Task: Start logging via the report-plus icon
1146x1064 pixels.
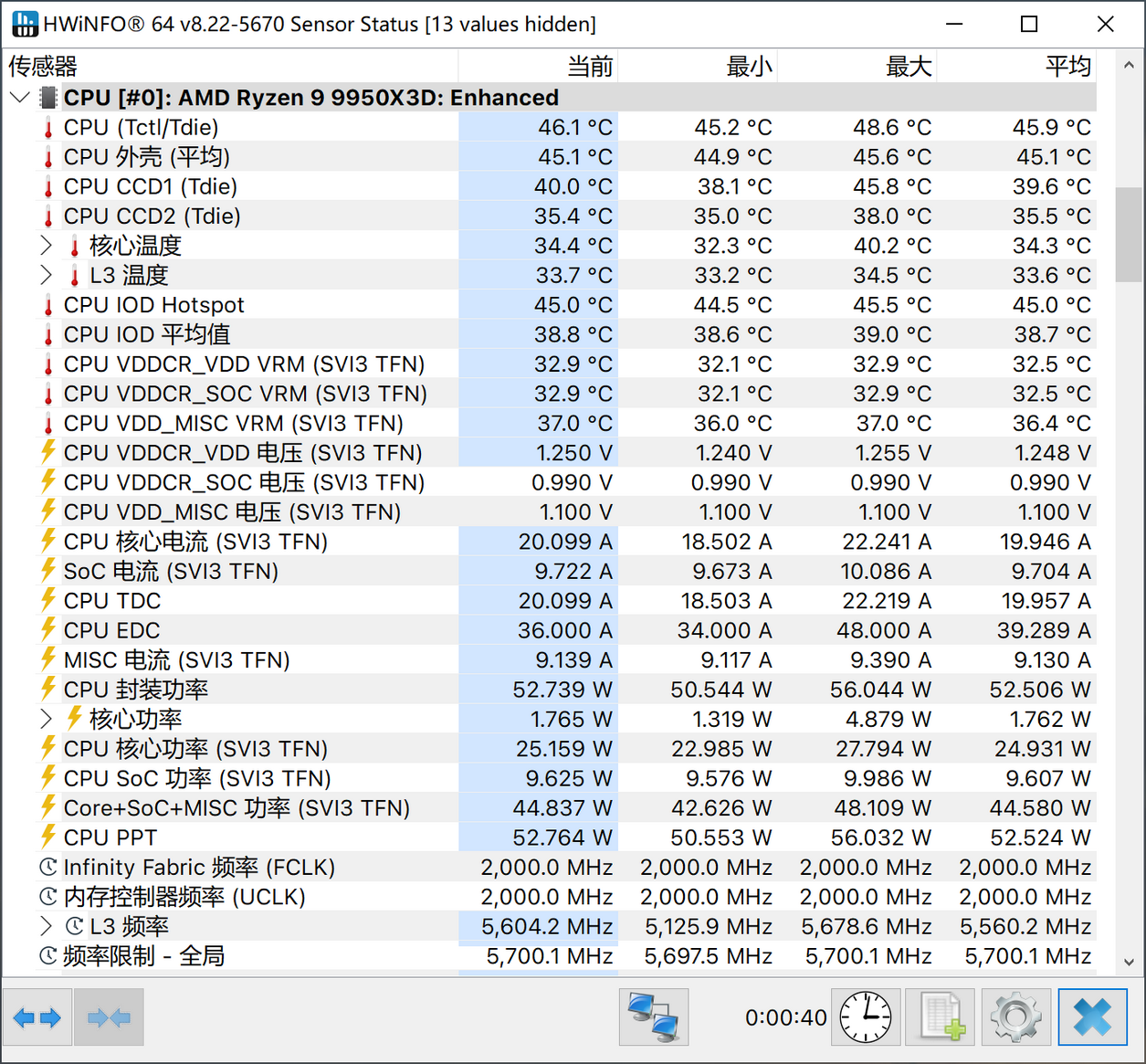Action: click(939, 1017)
